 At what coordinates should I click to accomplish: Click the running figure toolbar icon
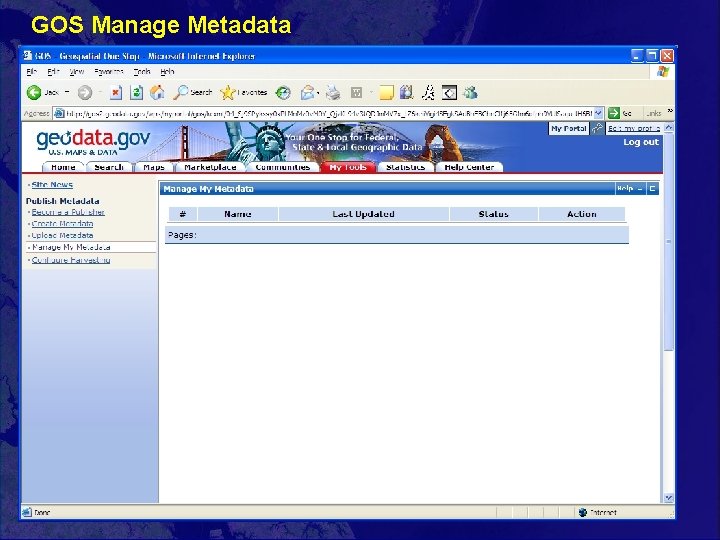pyautogui.click(x=428, y=92)
